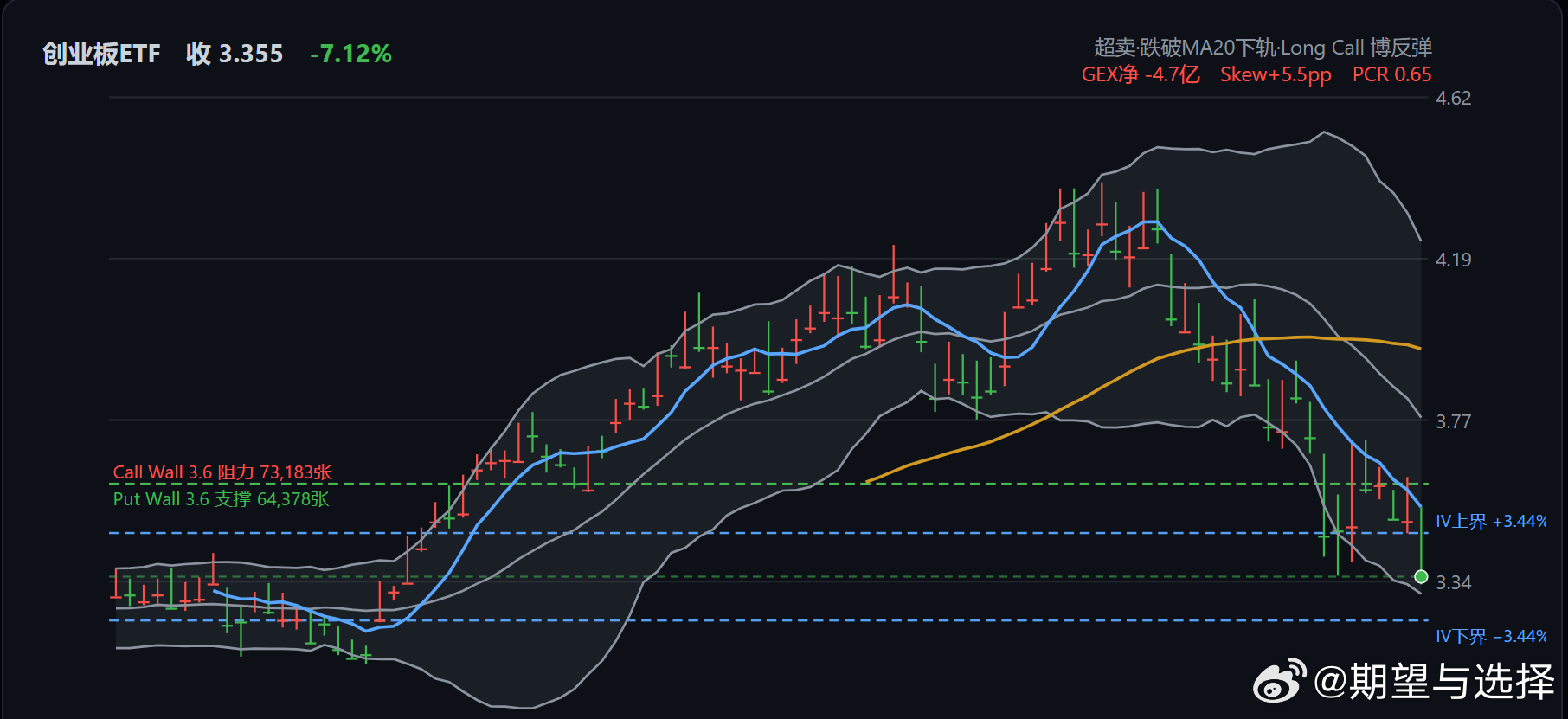Viewport: 1568px width, 719px height.
Task: Click the Skew+5.5pp indicator label
Action: click(1276, 74)
